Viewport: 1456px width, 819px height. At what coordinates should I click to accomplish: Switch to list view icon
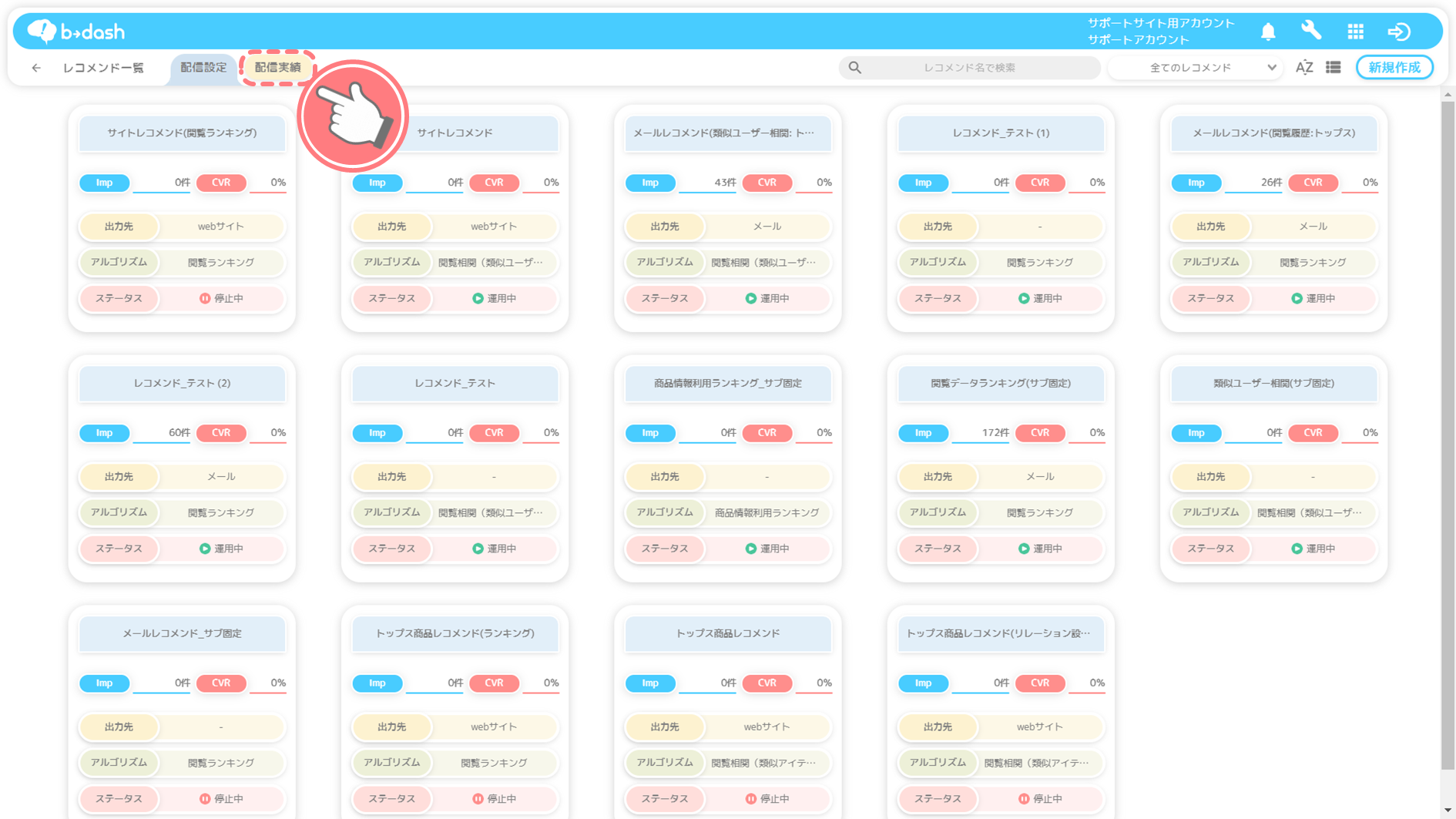(1334, 68)
